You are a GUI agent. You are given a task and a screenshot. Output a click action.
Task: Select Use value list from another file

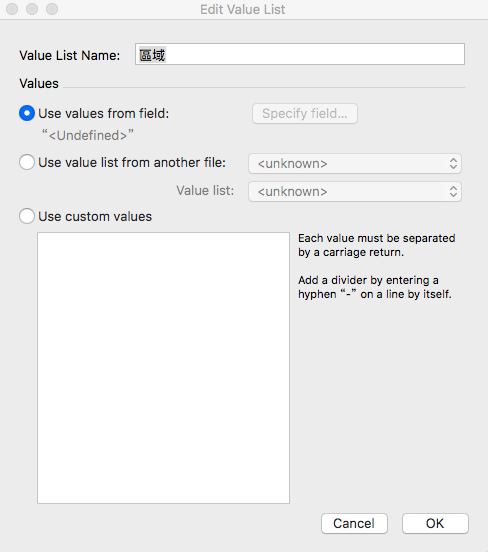click(27, 162)
